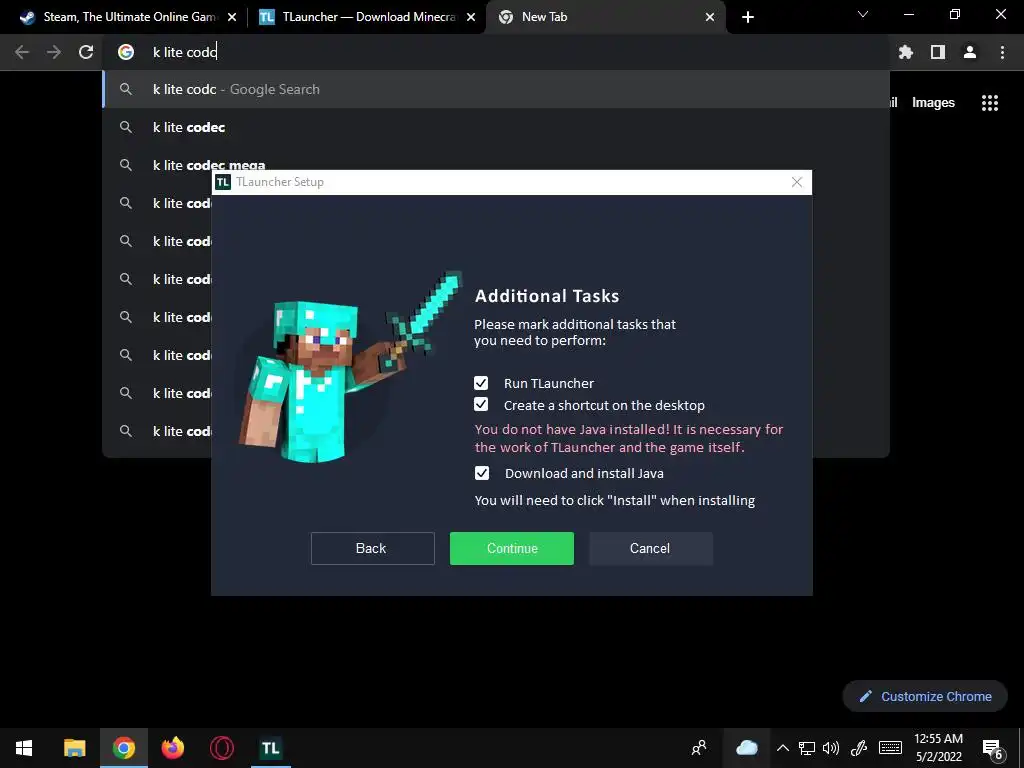Uncheck Download and install Java
Viewport: 1024px width, 768px height.
click(x=481, y=473)
